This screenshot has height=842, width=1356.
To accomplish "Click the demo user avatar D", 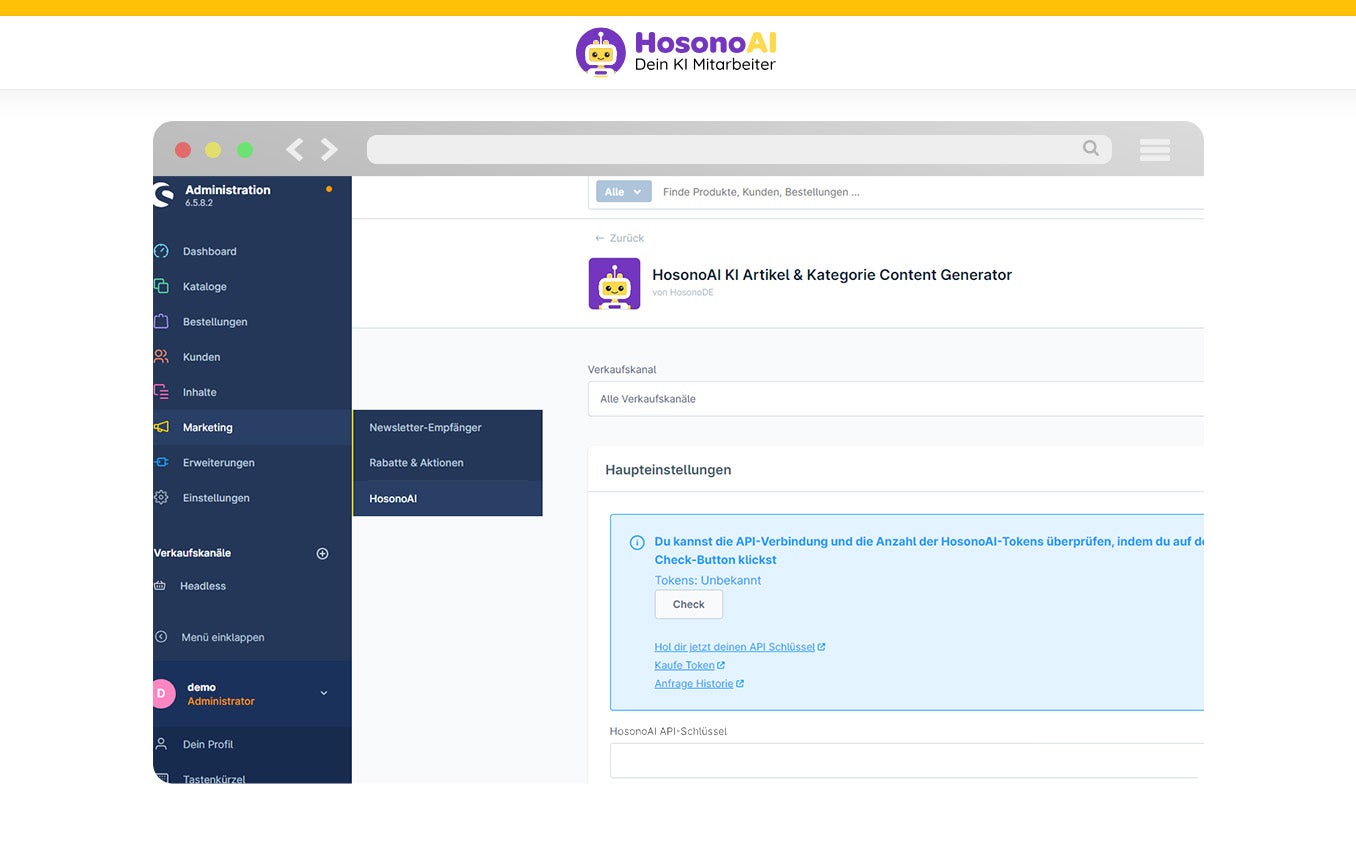I will pyautogui.click(x=163, y=693).
